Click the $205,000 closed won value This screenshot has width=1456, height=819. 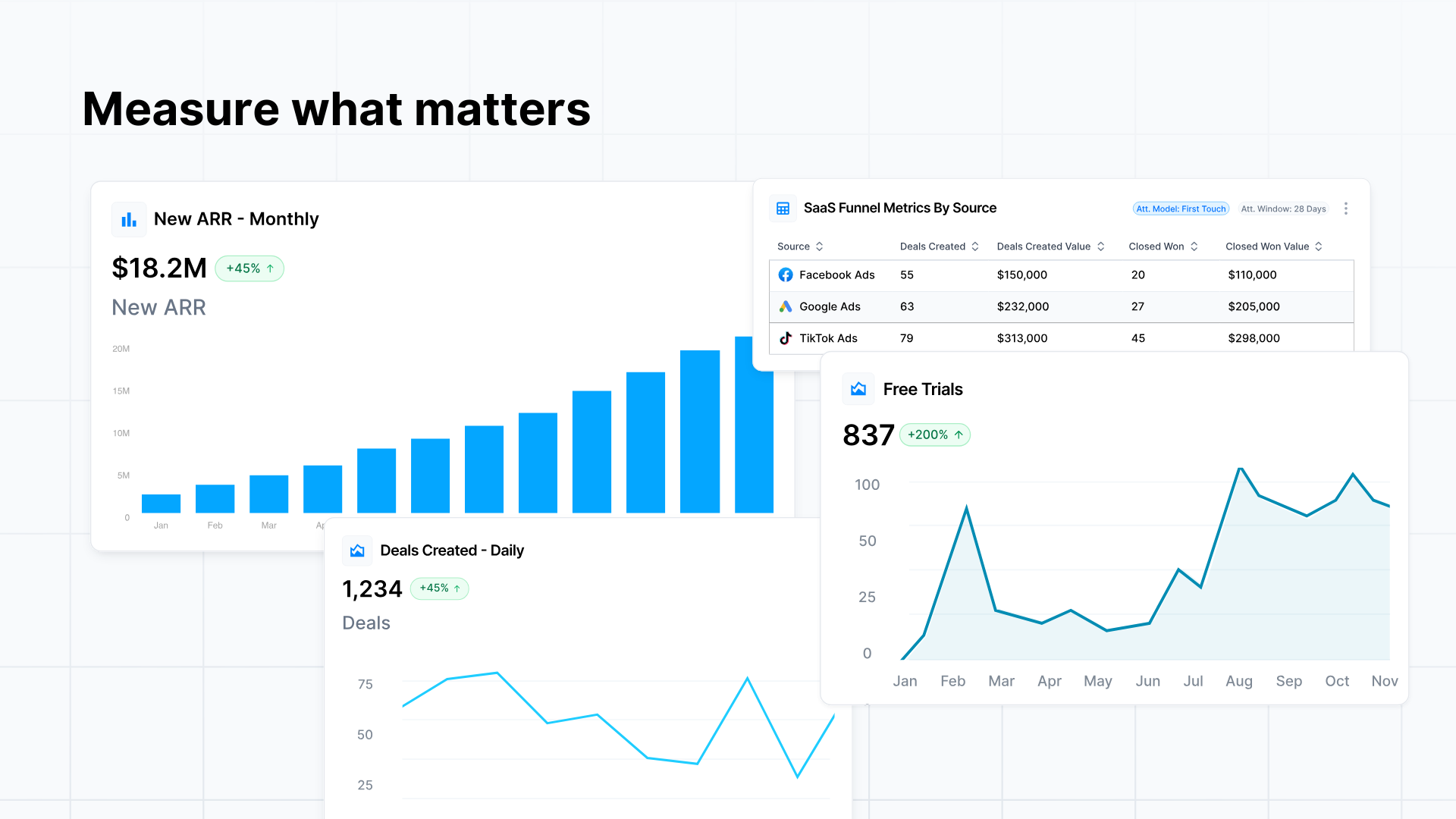pyautogui.click(x=1254, y=306)
